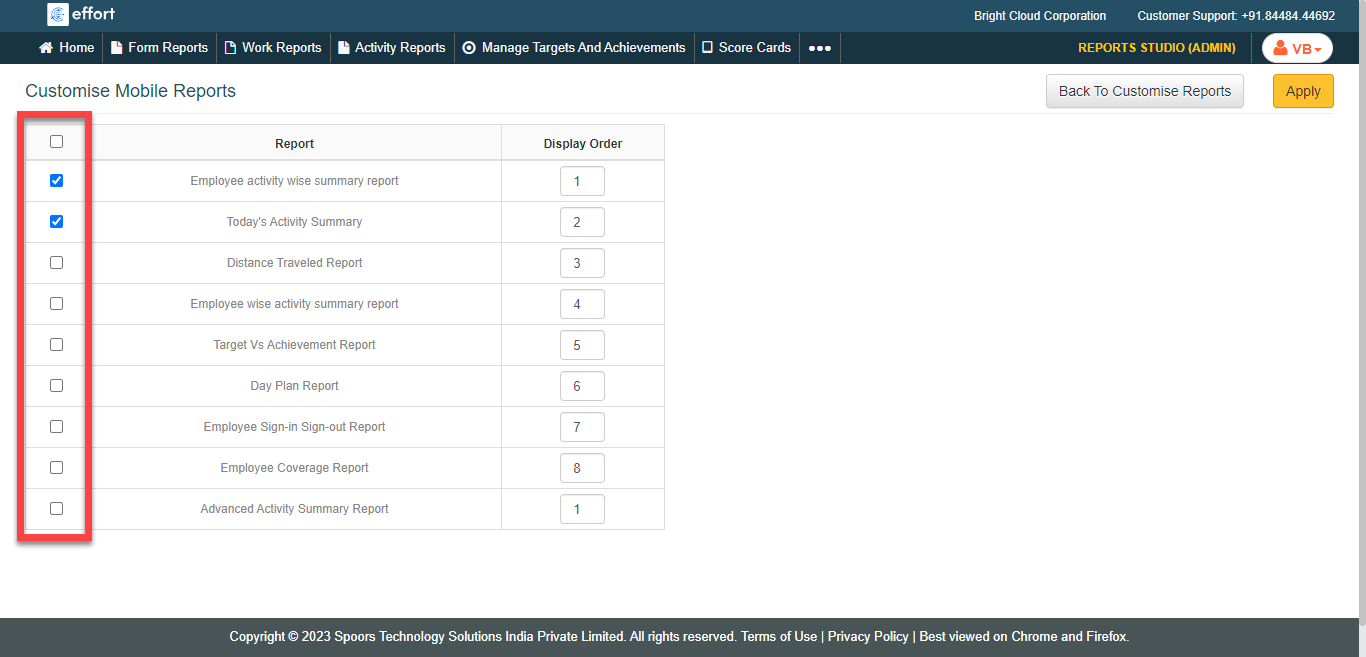Click the Home house icon

[46, 48]
